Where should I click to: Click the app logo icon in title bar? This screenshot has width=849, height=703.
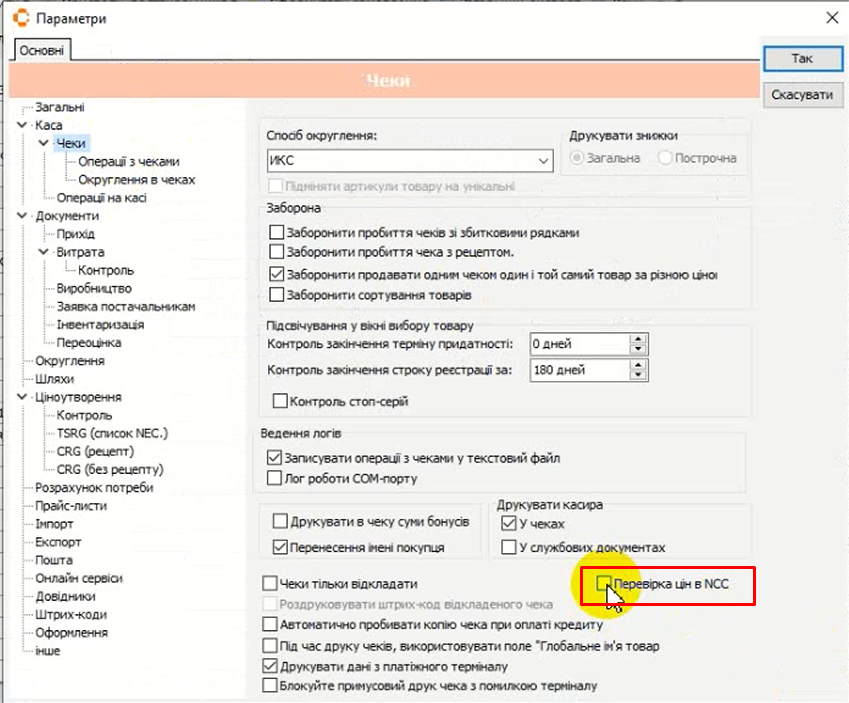pyautogui.click(x=17, y=18)
